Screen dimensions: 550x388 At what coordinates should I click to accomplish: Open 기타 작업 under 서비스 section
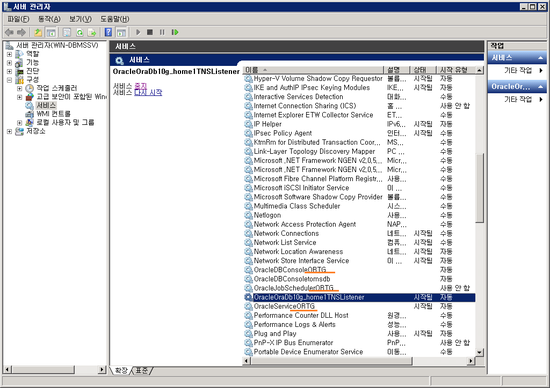pos(518,71)
